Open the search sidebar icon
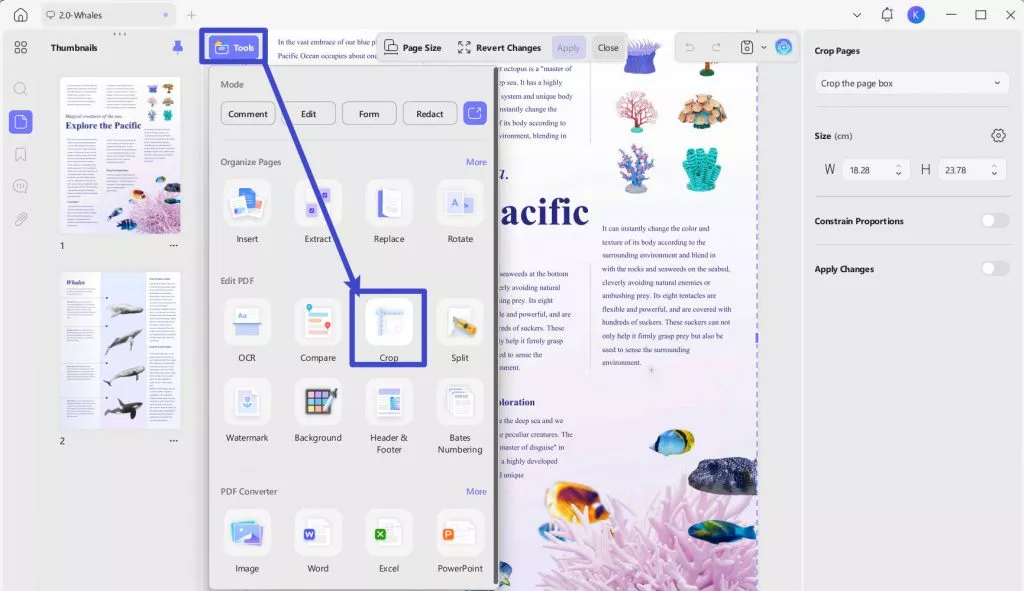This screenshot has width=1024, height=591. [x=21, y=89]
